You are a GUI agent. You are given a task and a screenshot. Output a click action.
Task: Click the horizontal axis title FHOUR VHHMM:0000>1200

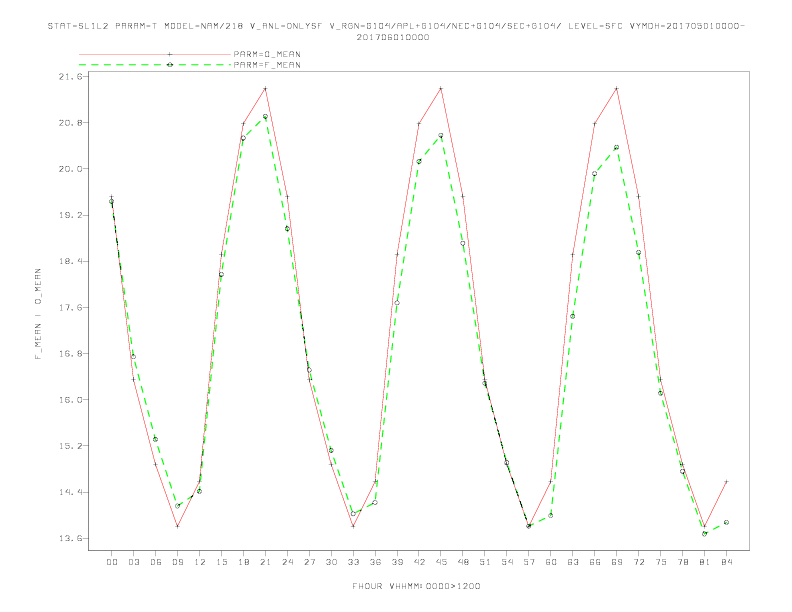(x=416, y=586)
